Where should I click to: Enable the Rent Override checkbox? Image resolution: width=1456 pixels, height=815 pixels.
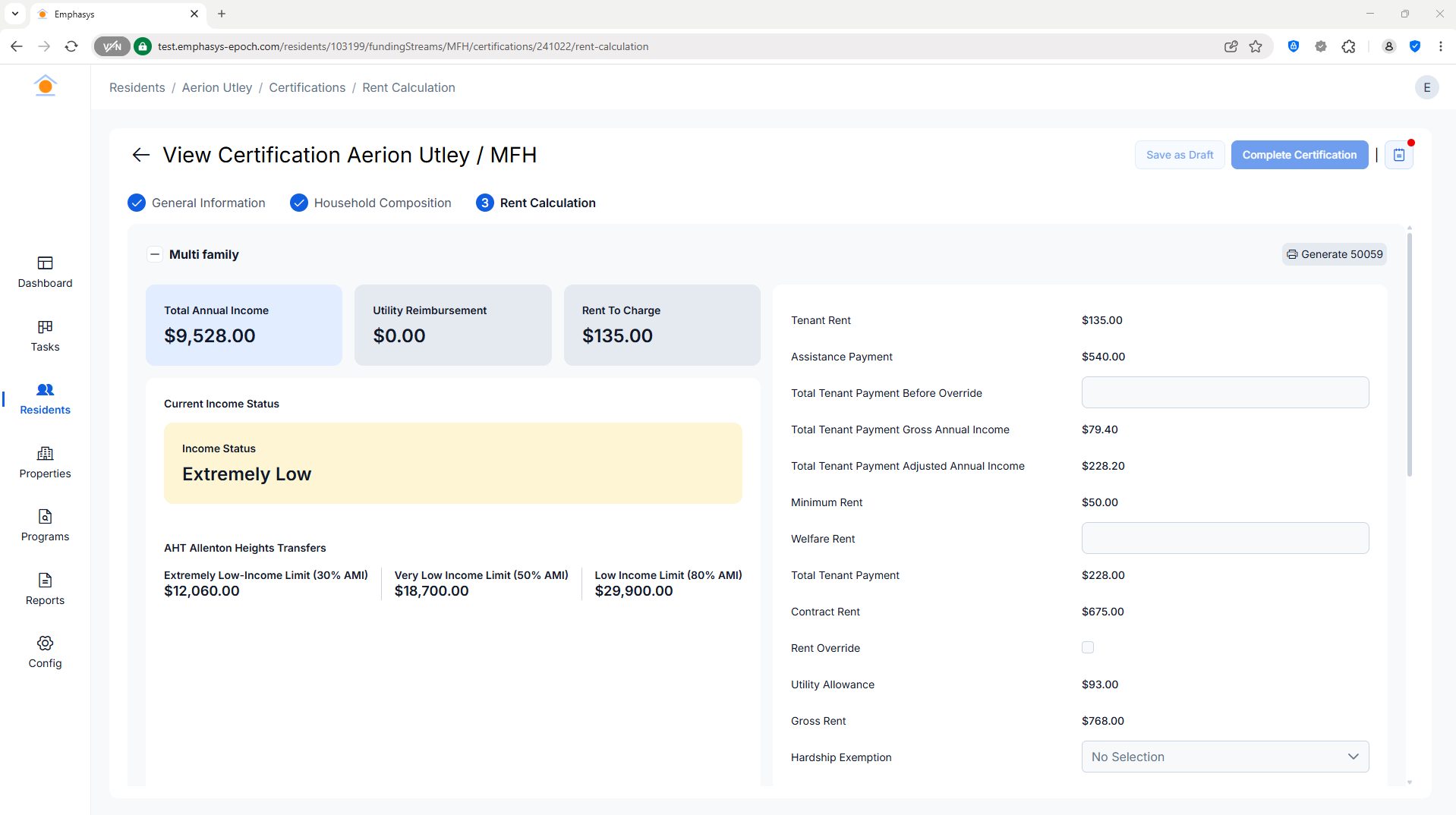[1088, 647]
